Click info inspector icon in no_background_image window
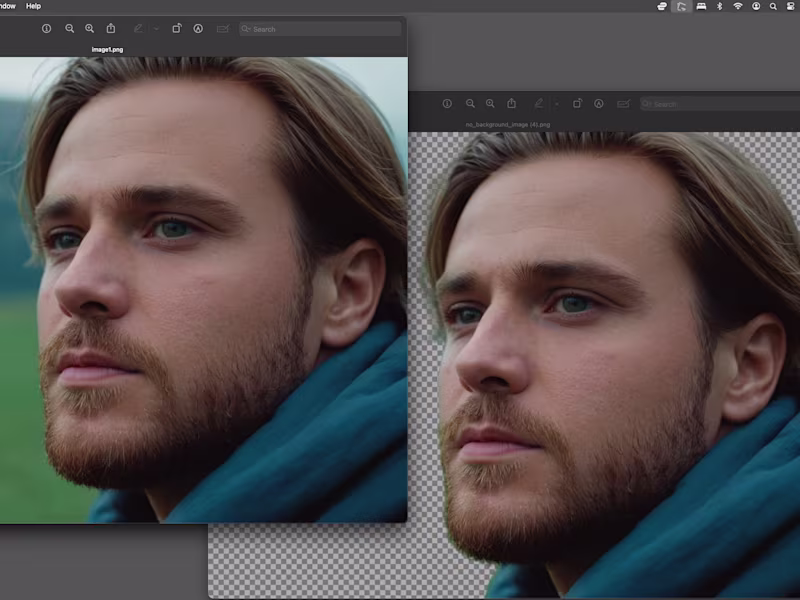Viewport: 800px width, 600px height. coord(447,104)
